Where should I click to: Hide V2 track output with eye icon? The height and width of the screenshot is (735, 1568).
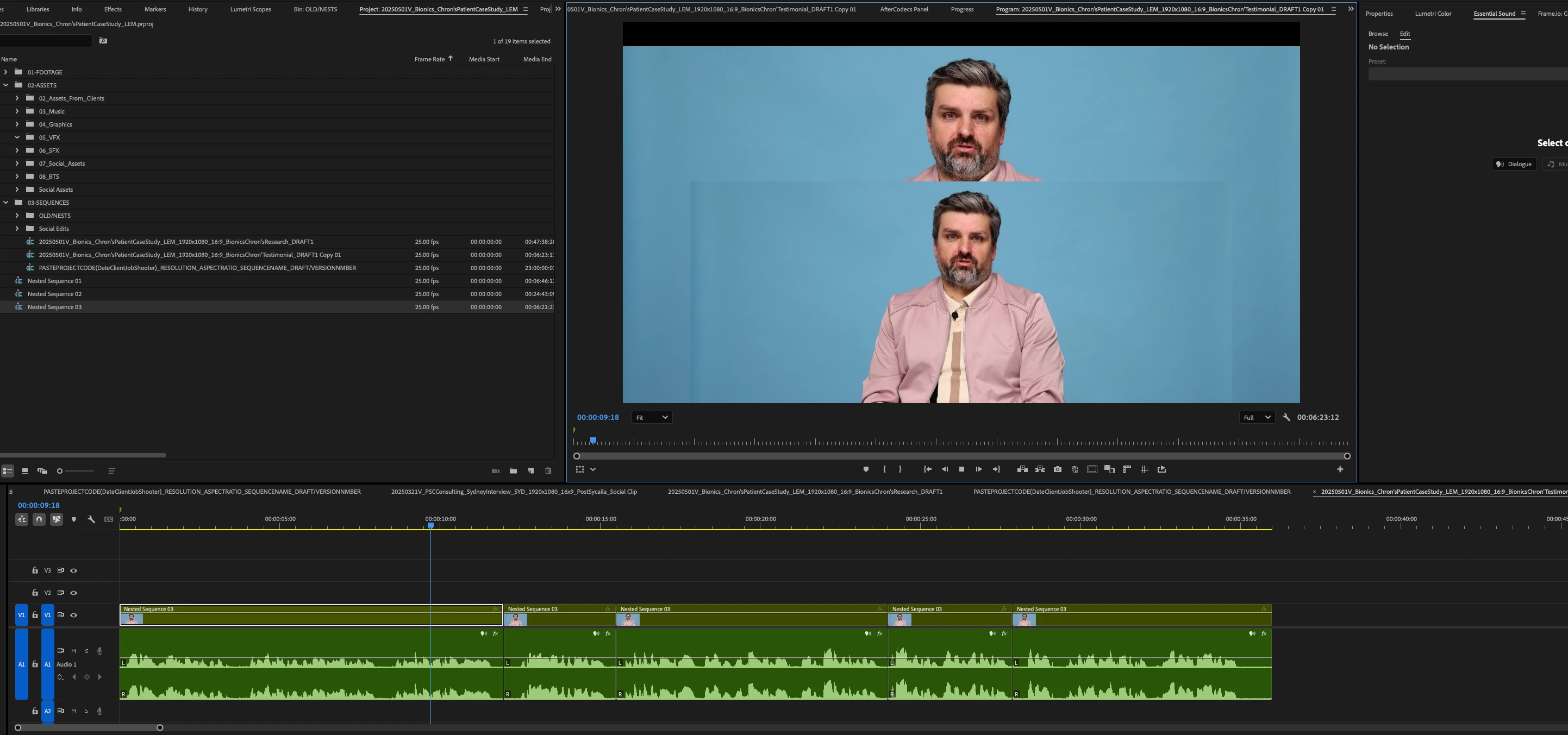tap(74, 593)
